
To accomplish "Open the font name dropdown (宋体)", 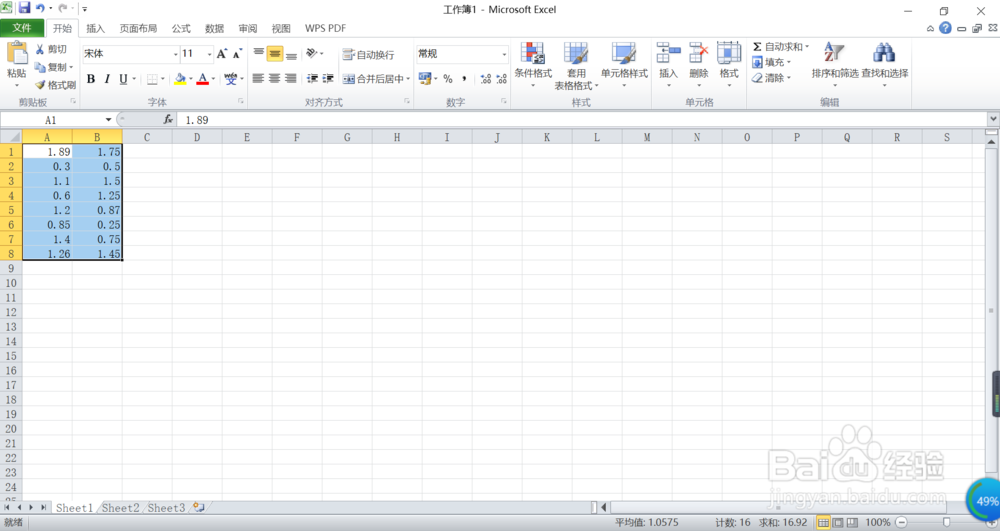I will tap(175, 54).
